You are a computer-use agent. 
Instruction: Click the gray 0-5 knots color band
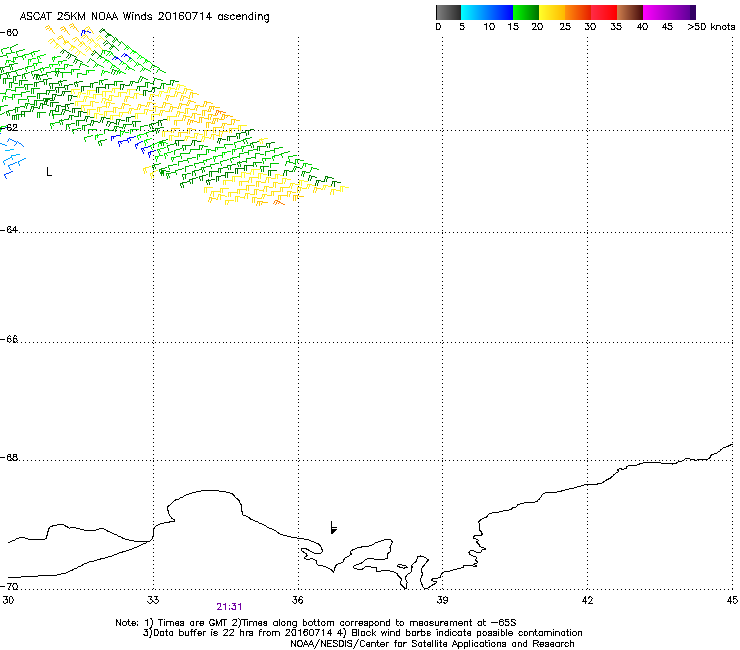click(448, 12)
